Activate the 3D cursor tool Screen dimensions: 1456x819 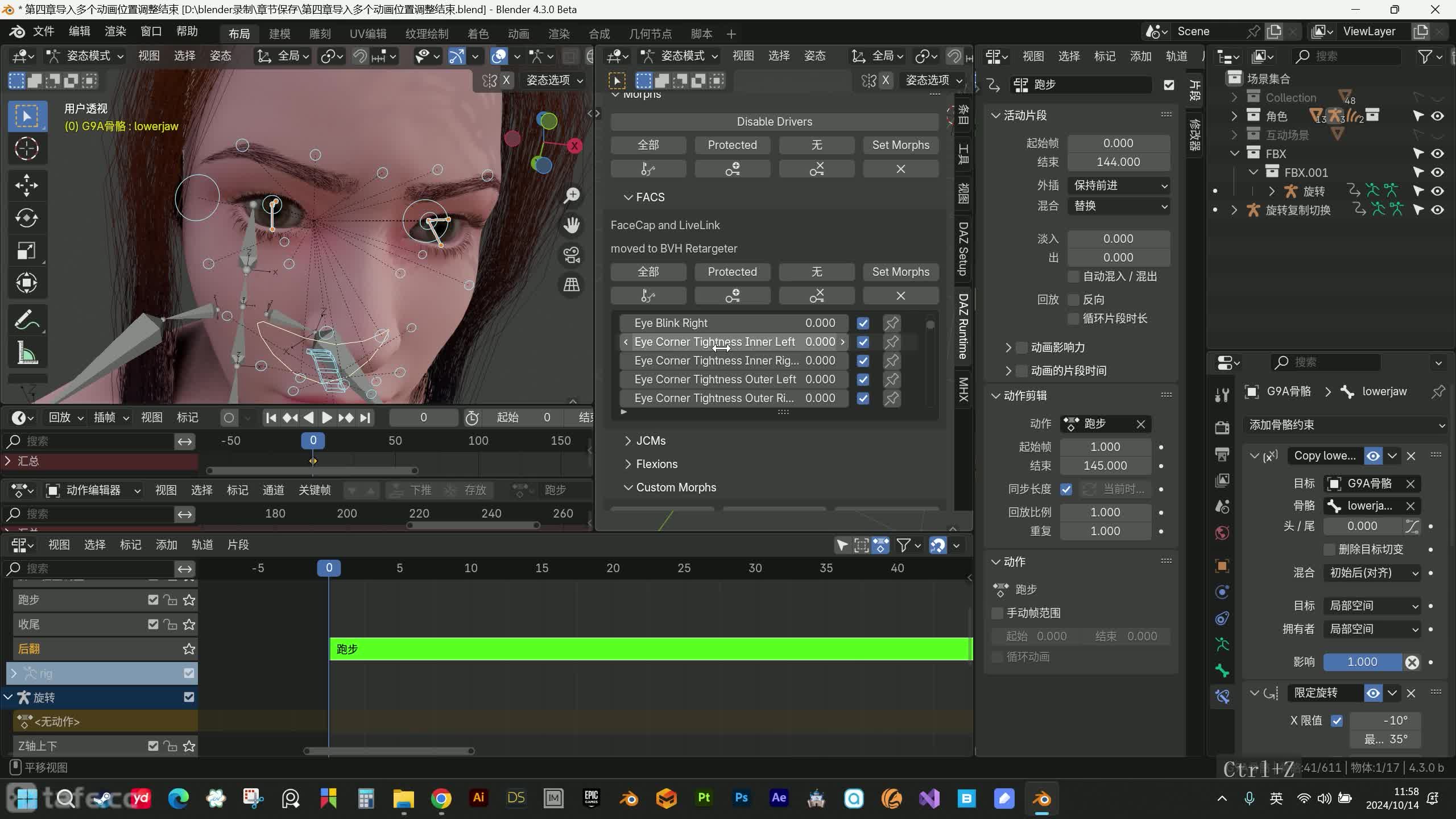tap(26, 149)
